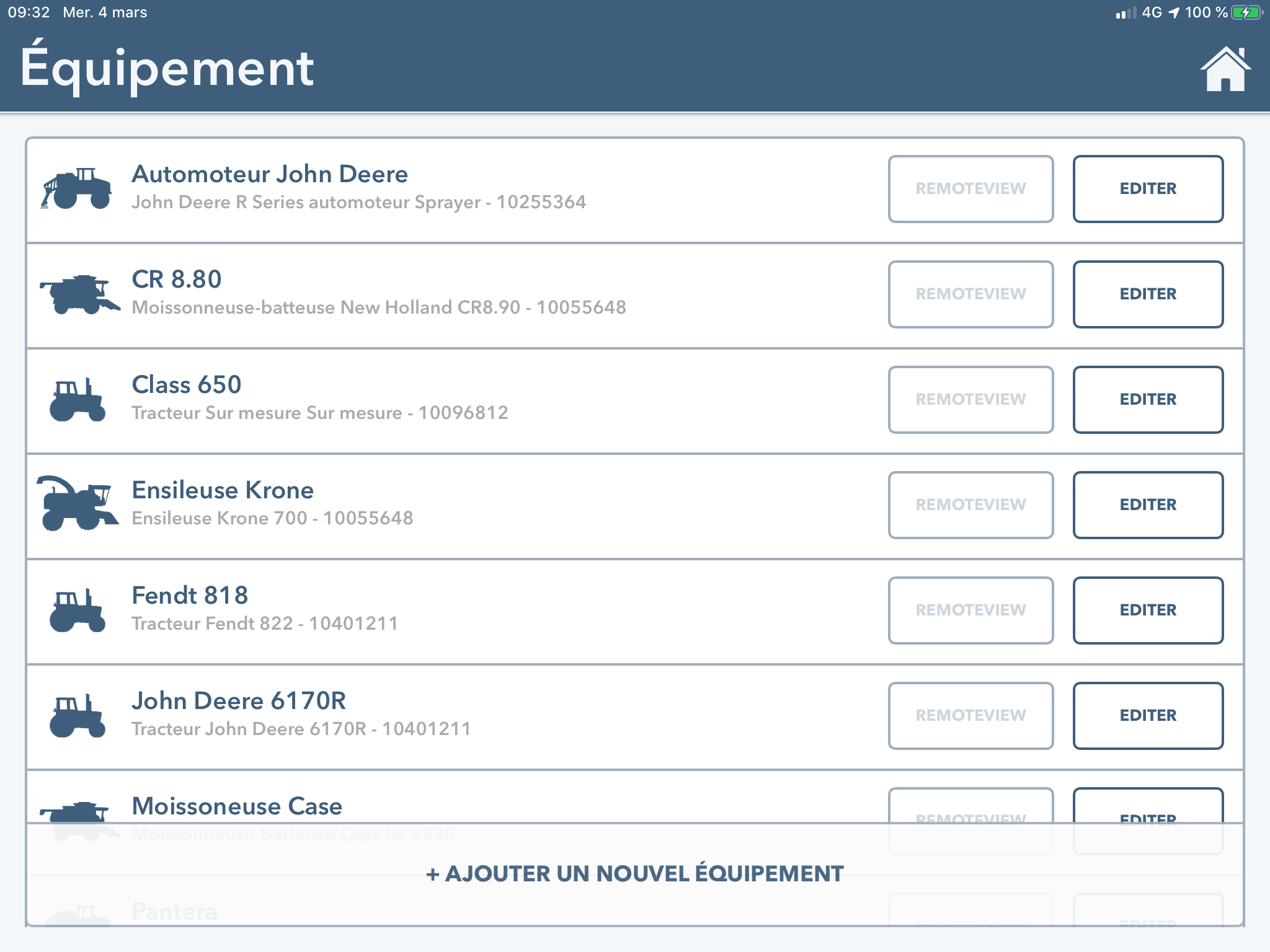This screenshot has width=1270, height=952.
Task: Tap Tracteur John Deere 6170R 10401211 subtitle
Action: 301,729
